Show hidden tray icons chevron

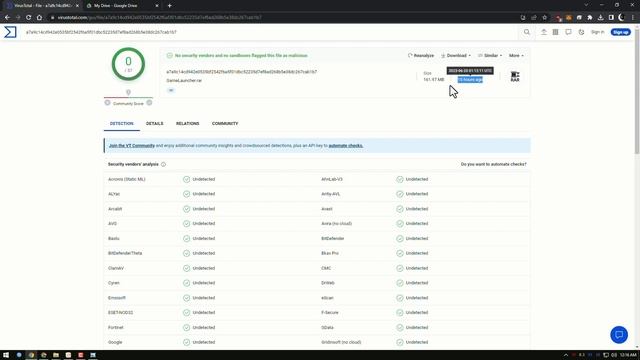tap(566, 355)
